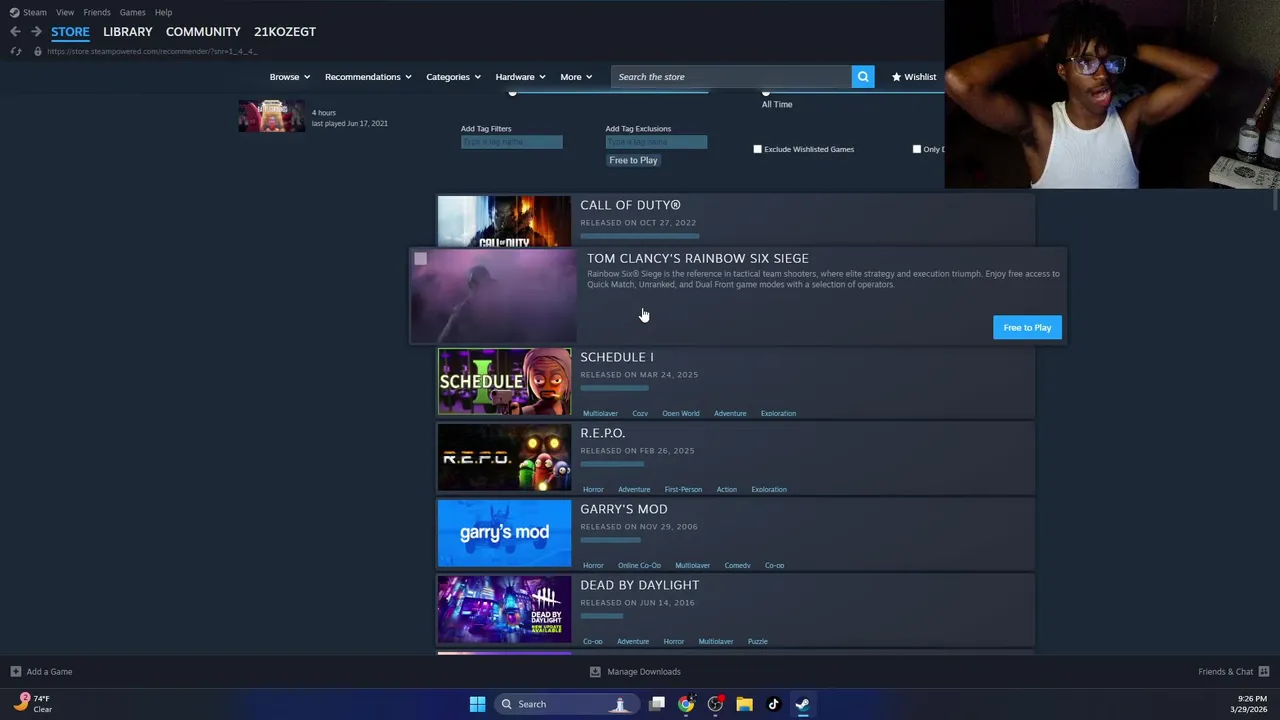Screen dimensions: 1280x720
Task: Open the Games menu
Action: click(x=132, y=12)
